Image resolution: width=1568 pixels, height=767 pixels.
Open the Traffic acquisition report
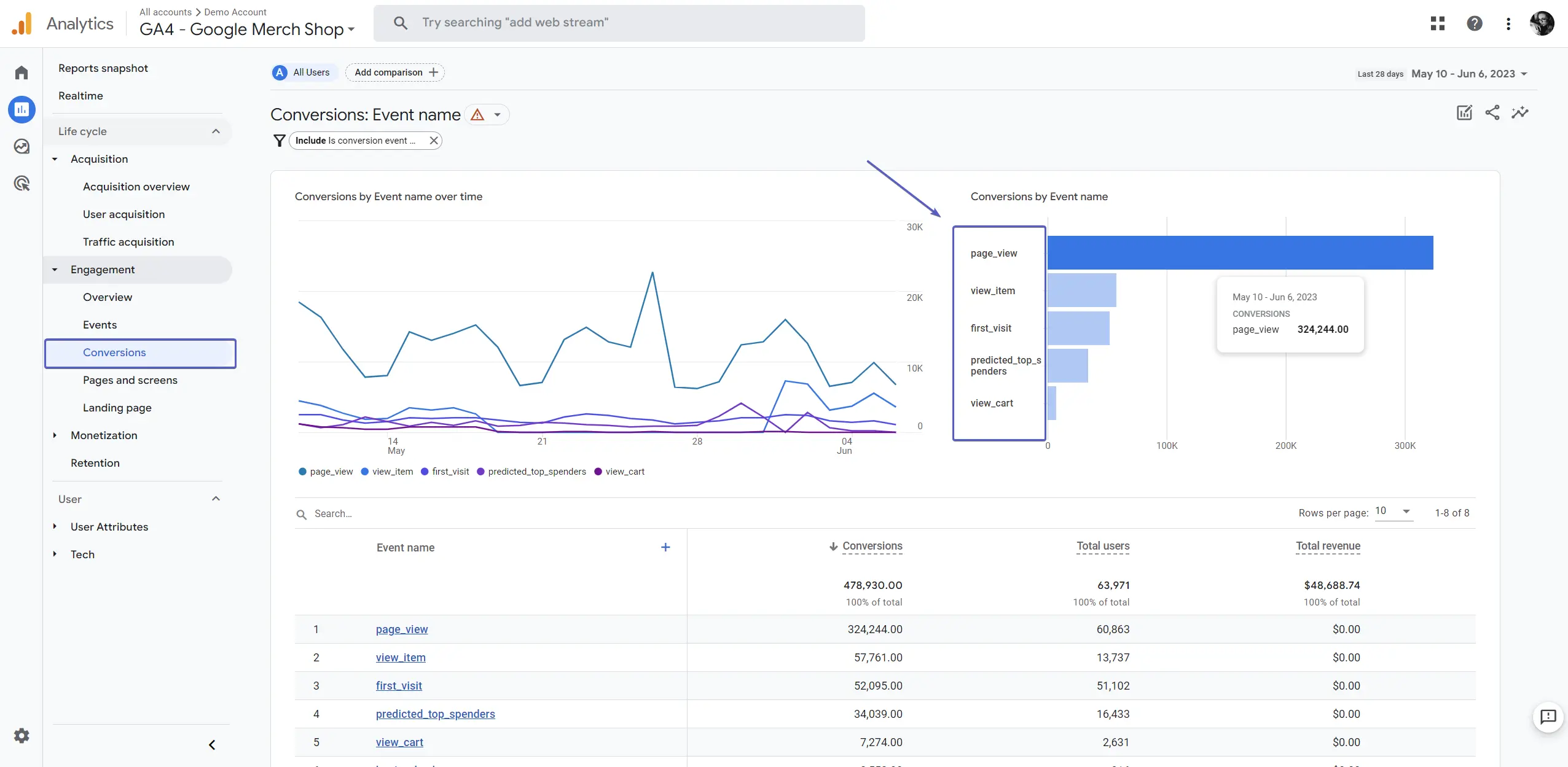pos(128,241)
